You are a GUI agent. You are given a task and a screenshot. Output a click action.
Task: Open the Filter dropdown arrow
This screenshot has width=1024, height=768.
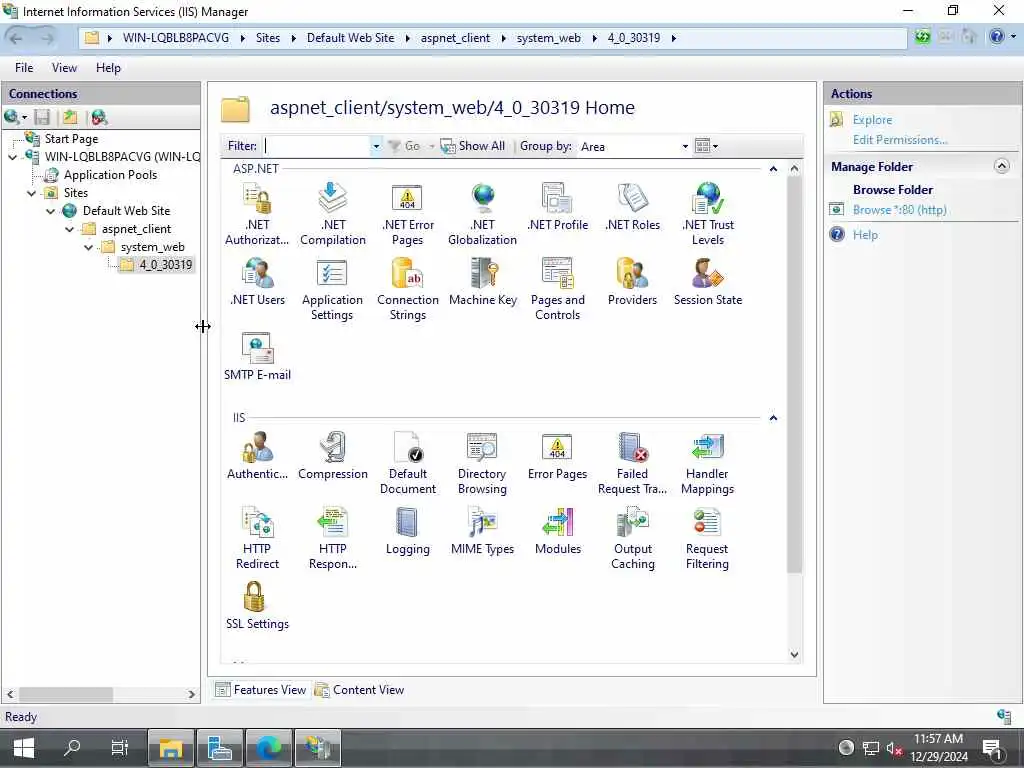(376, 146)
